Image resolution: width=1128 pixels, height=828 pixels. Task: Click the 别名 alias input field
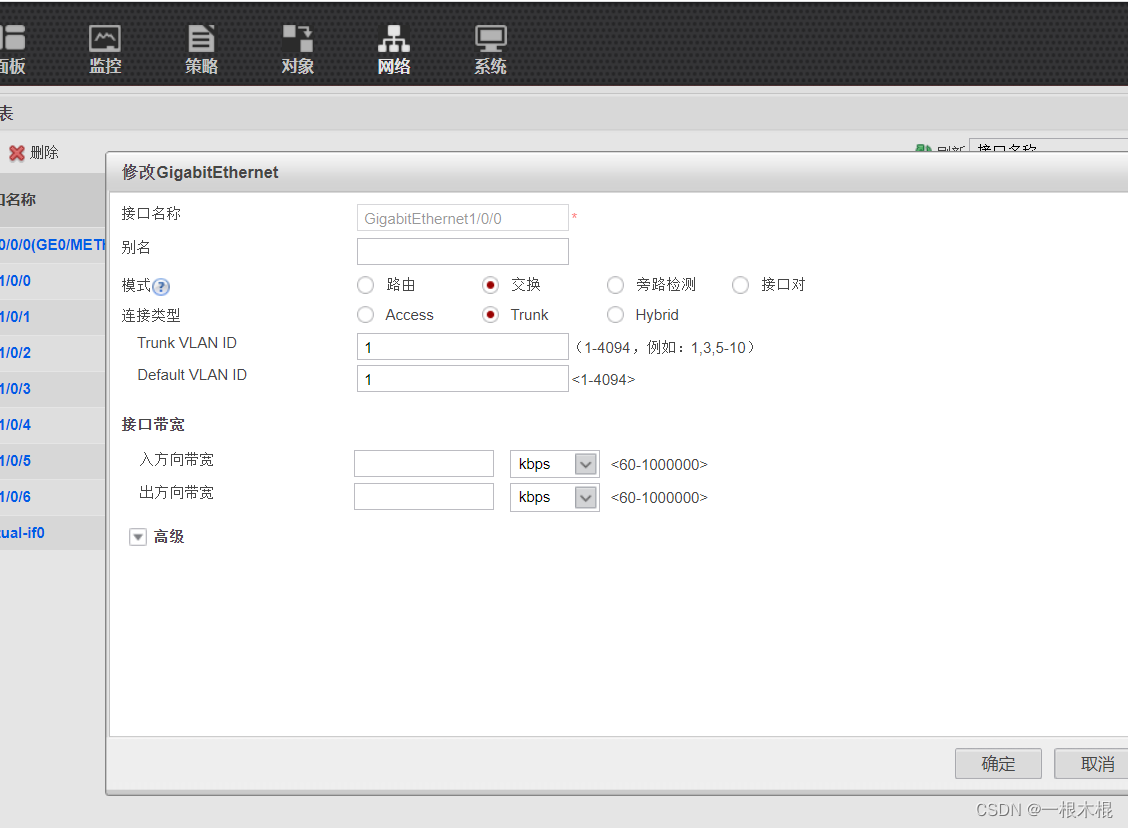pos(463,252)
